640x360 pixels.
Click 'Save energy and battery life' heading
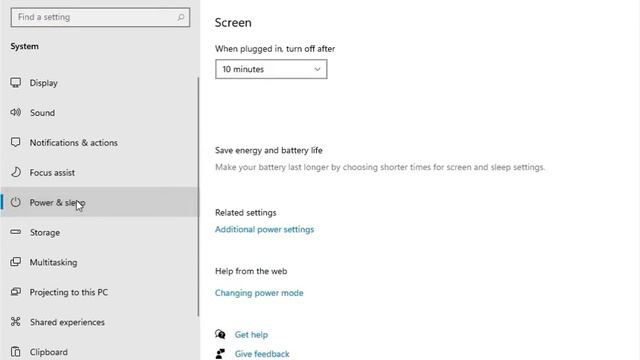point(269,150)
